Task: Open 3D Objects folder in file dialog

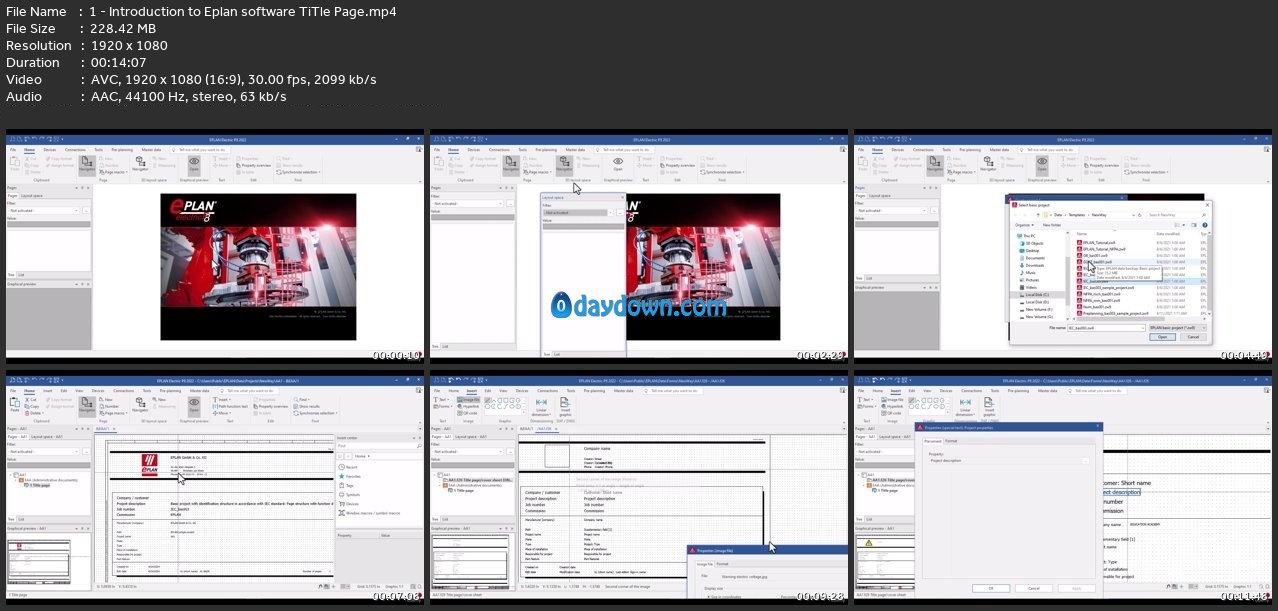Action: click(x=1031, y=243)
